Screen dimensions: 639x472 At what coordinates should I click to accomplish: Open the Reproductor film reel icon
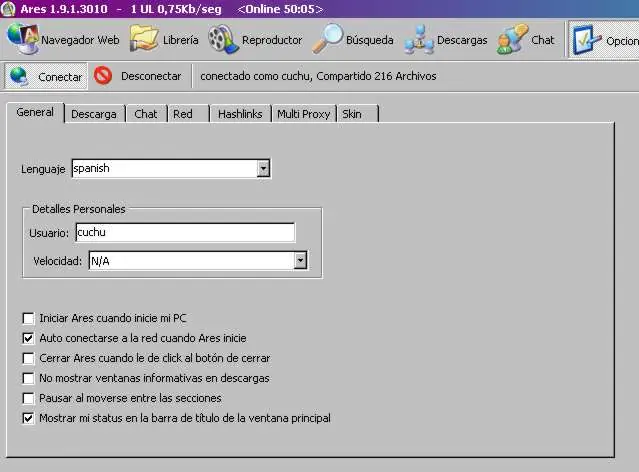click(223, 39)
